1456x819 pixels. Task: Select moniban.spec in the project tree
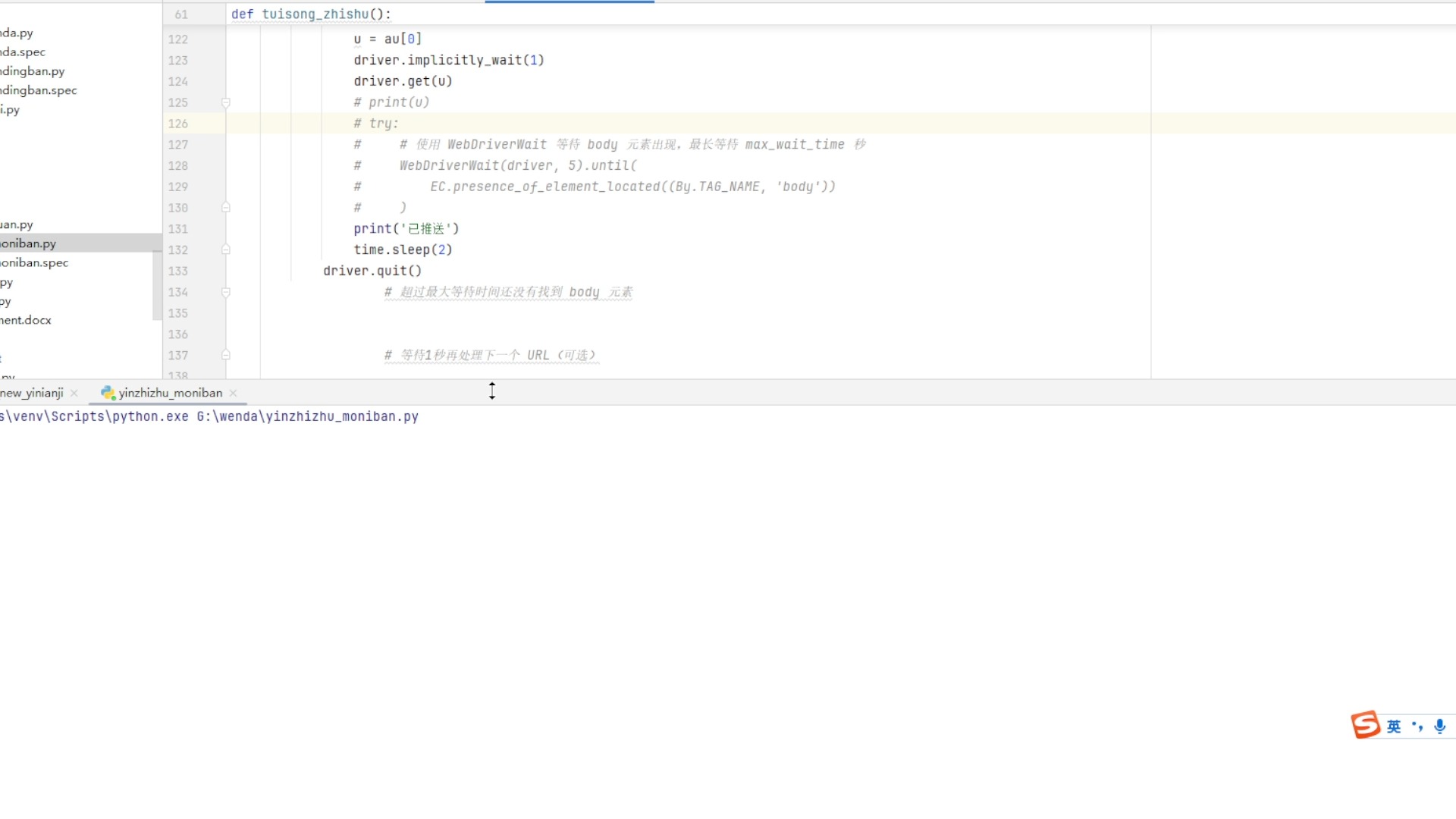34,262
